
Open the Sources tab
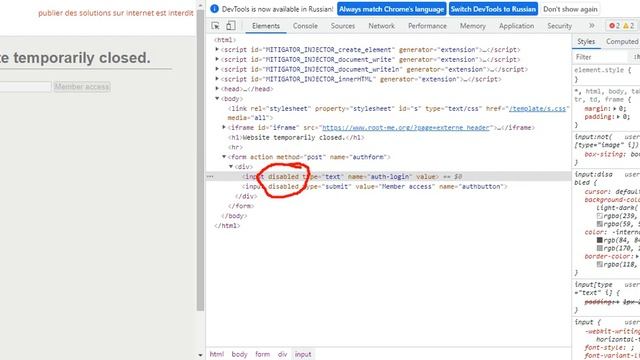tap(342, 26)
